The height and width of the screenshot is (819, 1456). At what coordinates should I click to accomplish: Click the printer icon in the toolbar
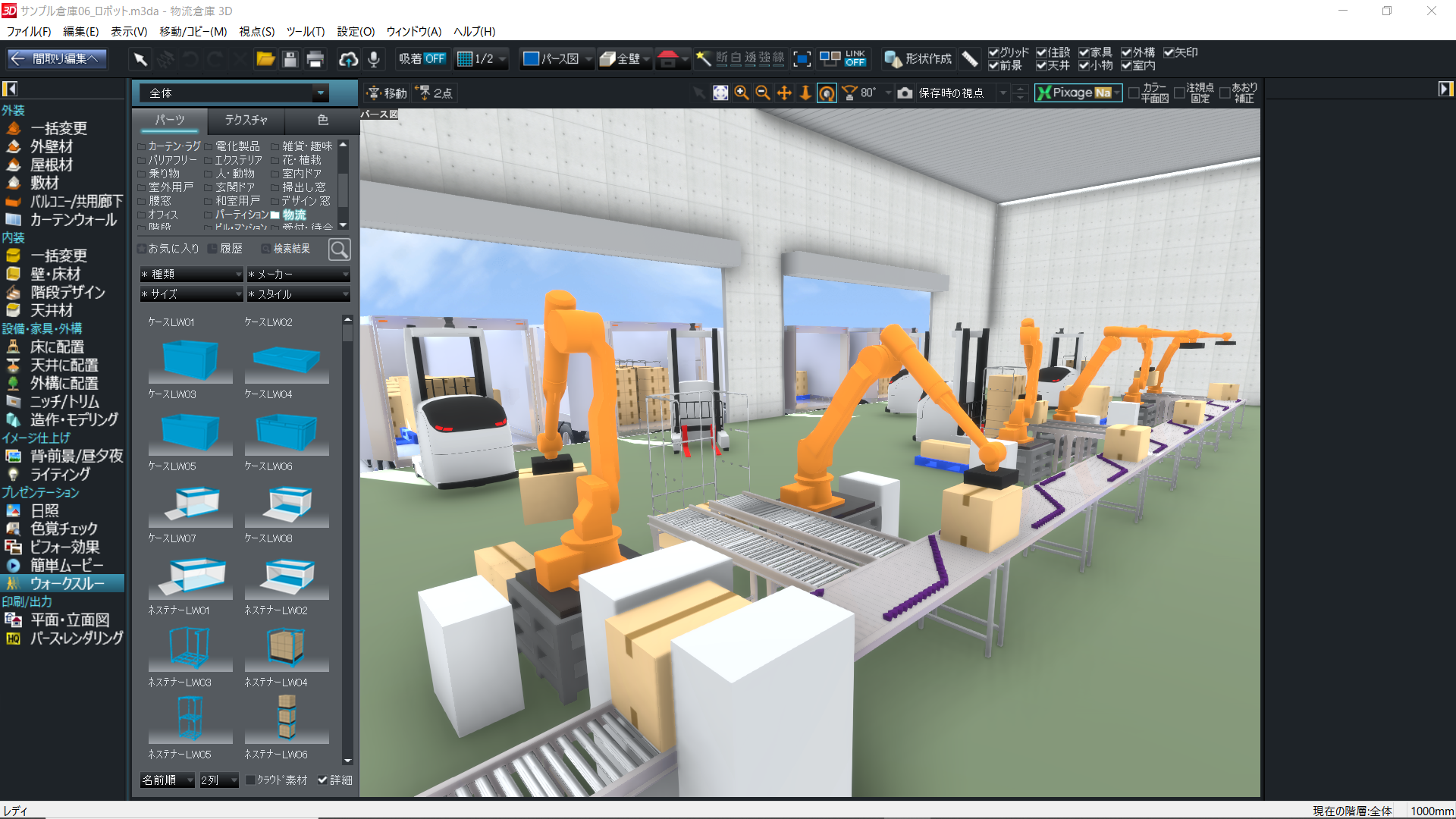click(315, 59)
